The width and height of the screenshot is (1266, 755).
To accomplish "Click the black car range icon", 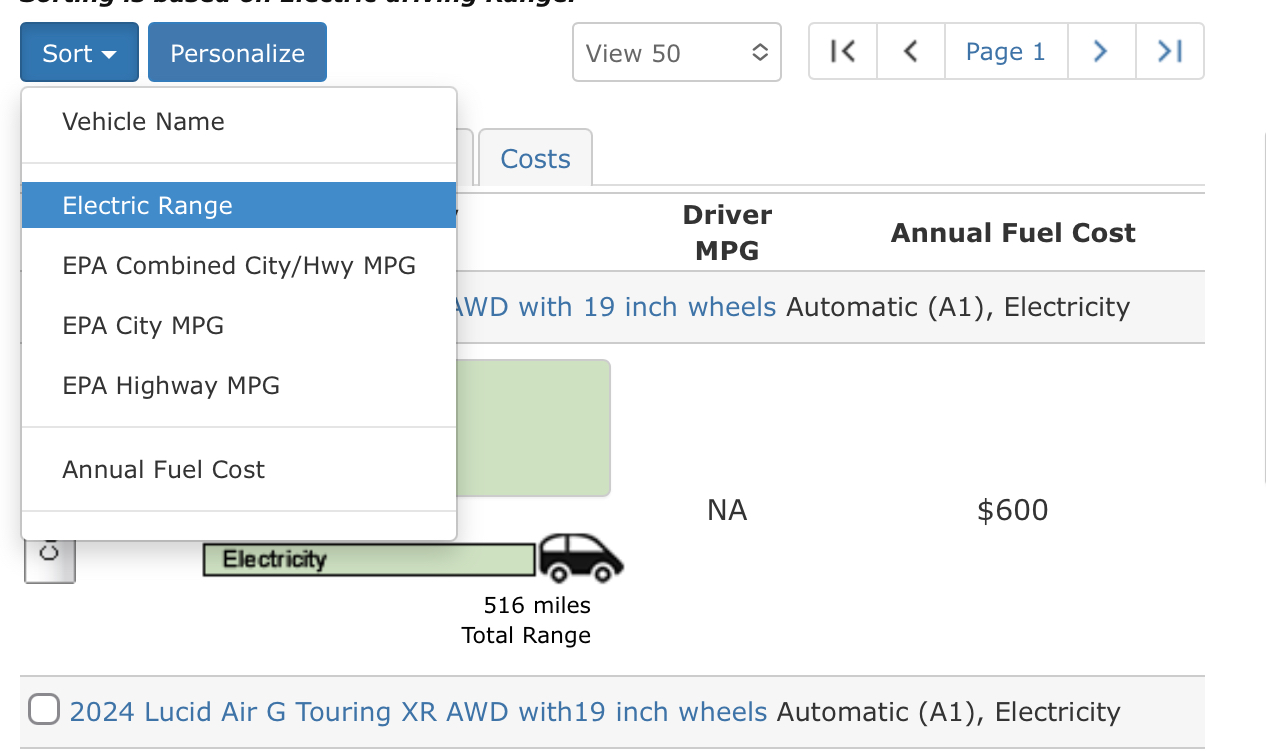I will [580, 558].
